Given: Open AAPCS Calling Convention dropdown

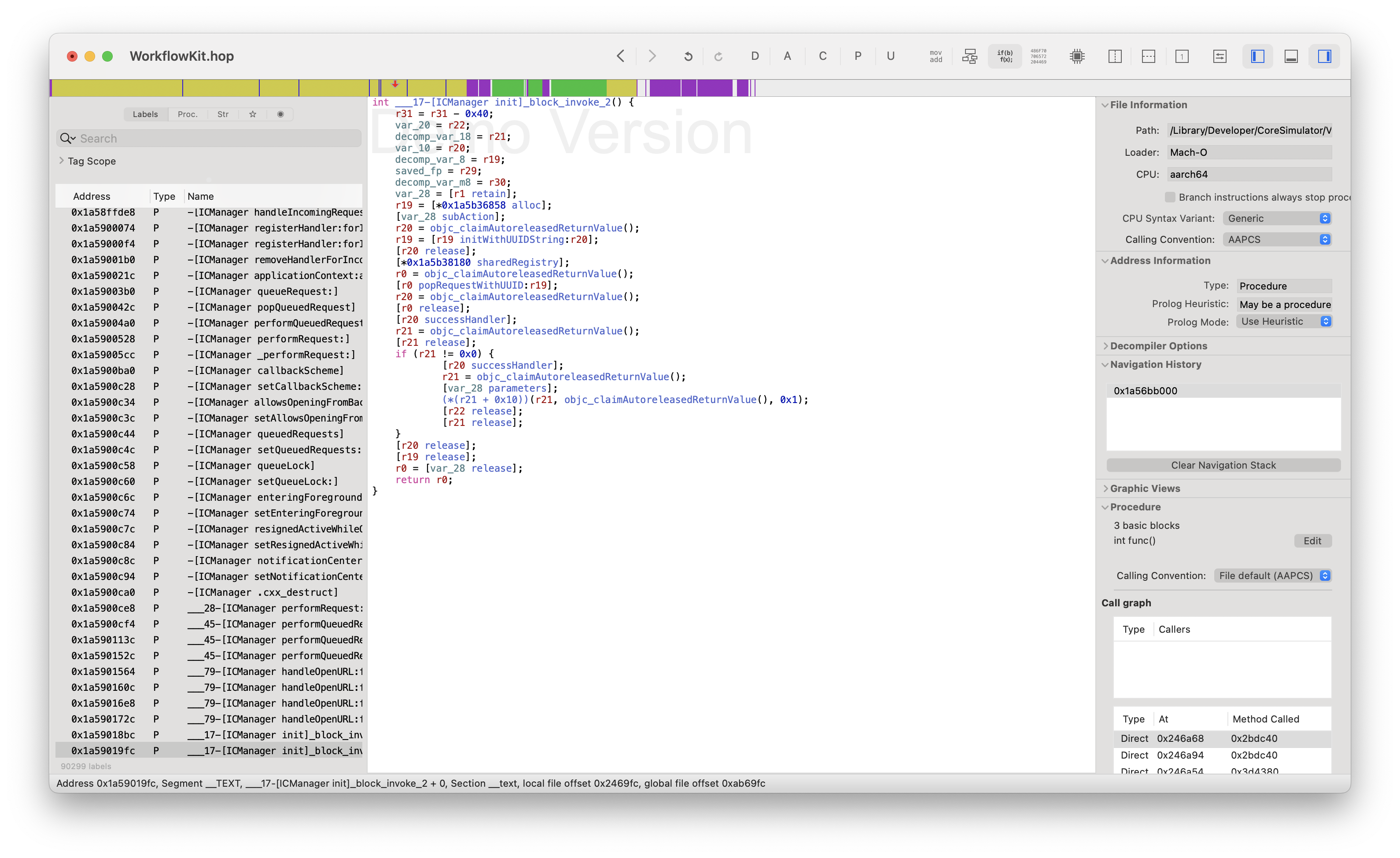Looking at the screenshot, I should point(1277,239).
